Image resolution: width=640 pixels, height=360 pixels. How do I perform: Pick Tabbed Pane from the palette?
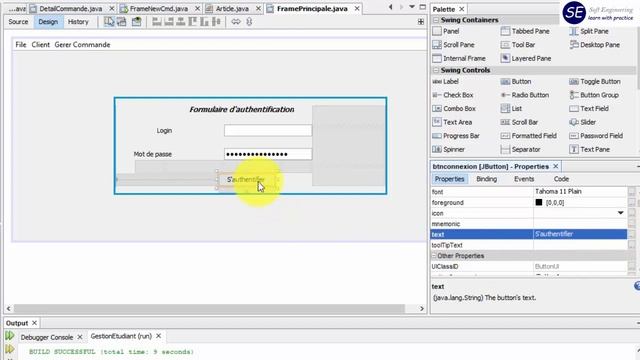[525, 31]
